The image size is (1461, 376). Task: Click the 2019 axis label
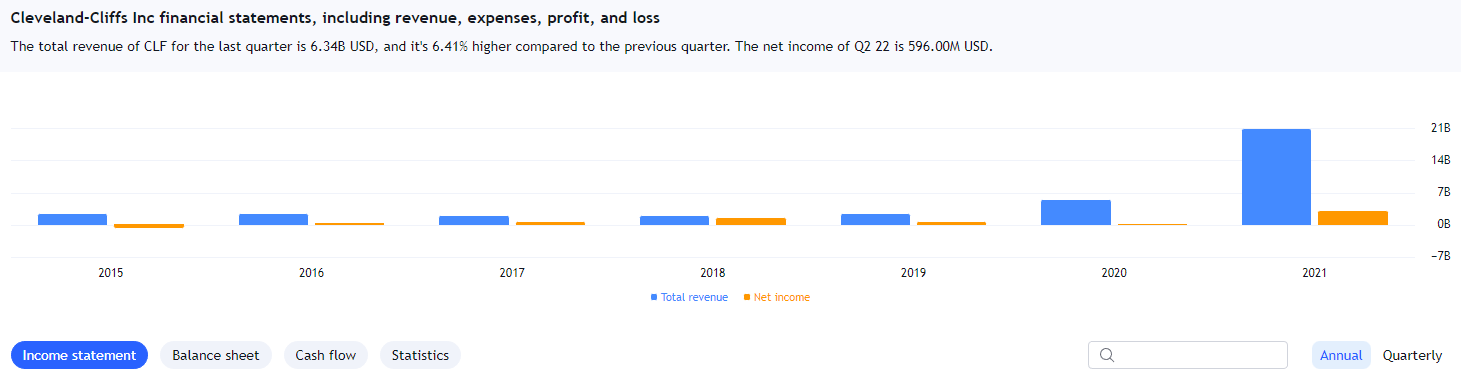coord(913,272)
